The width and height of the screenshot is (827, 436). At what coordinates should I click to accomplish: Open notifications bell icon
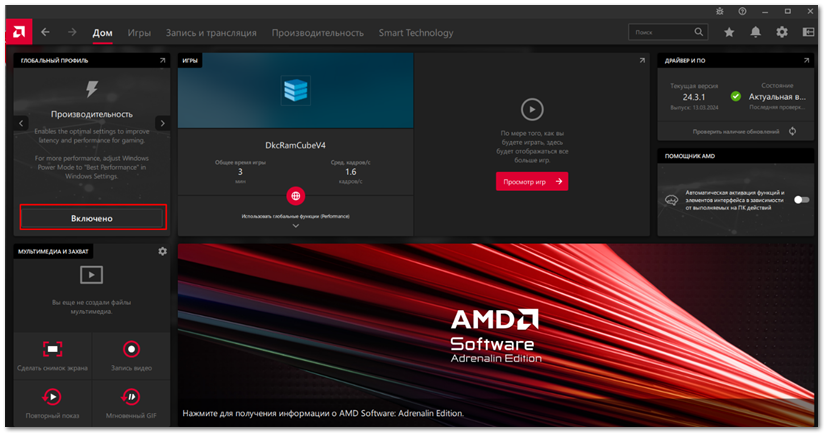point(755,32)
